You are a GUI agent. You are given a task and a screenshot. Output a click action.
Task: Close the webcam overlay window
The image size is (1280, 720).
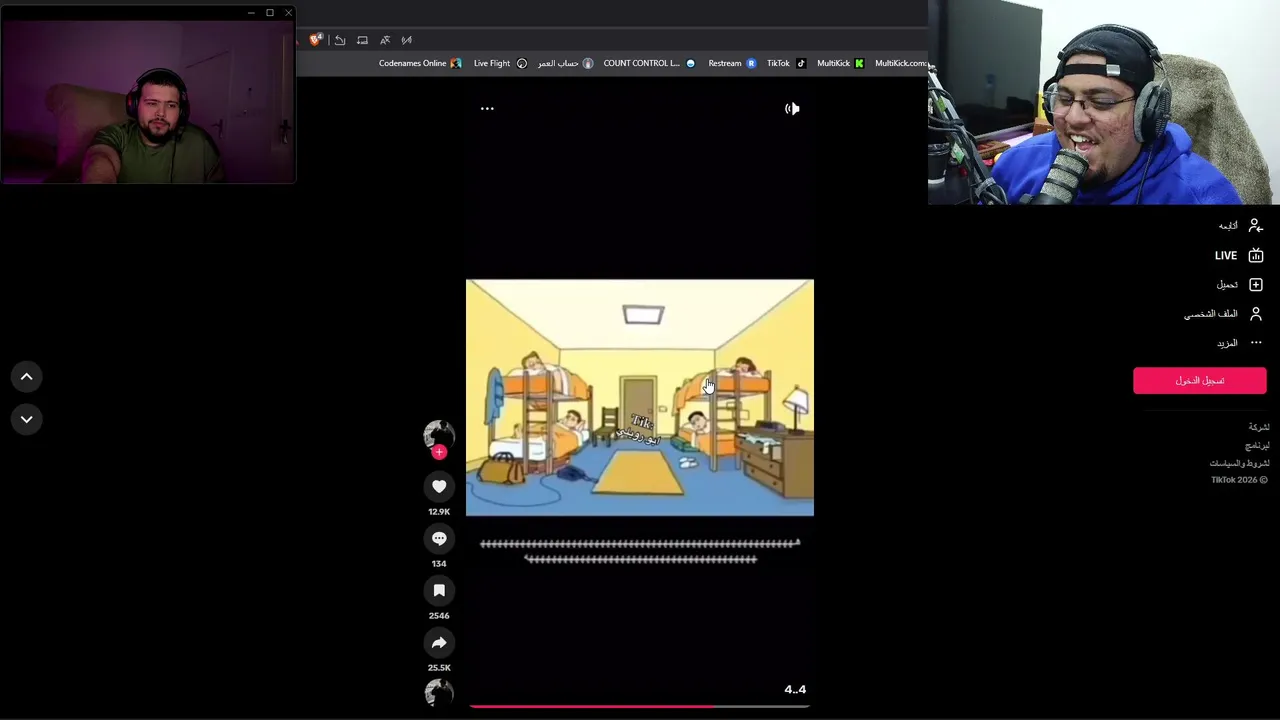(288, 13)
